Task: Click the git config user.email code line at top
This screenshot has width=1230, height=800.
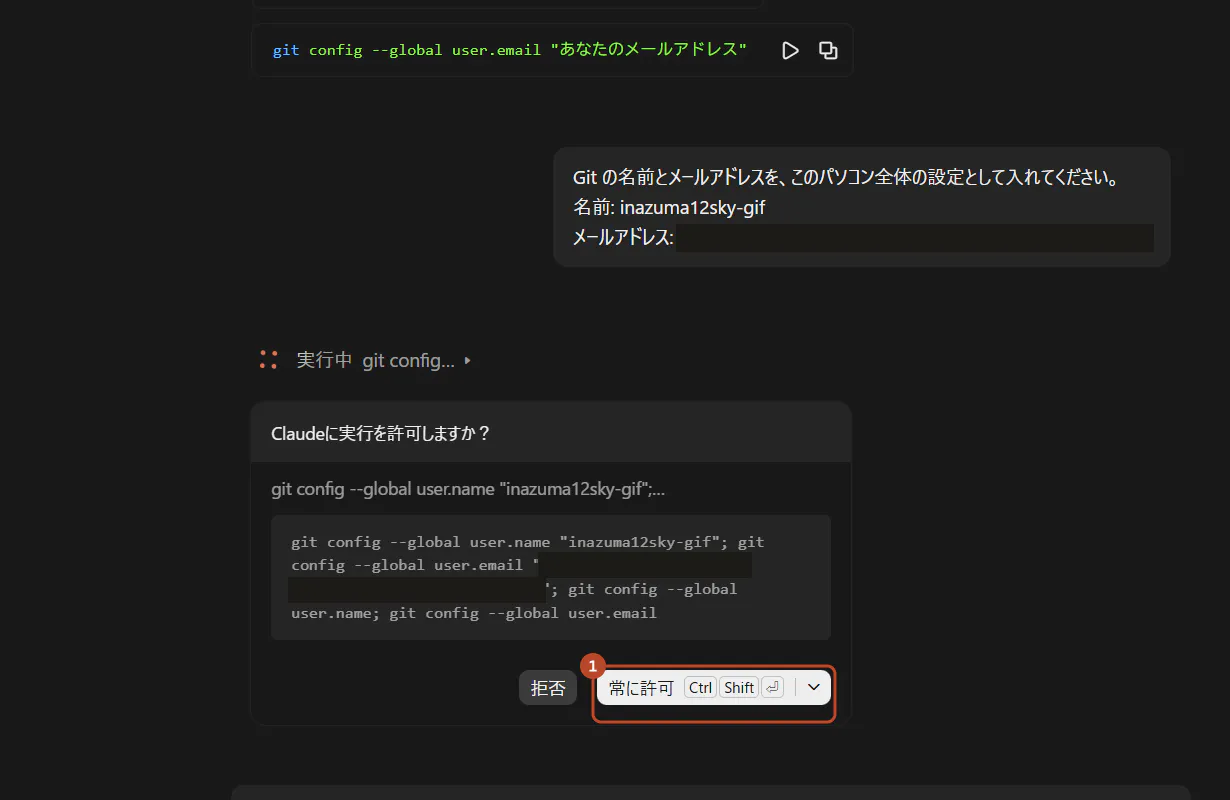Action: (x=510, y=50)
